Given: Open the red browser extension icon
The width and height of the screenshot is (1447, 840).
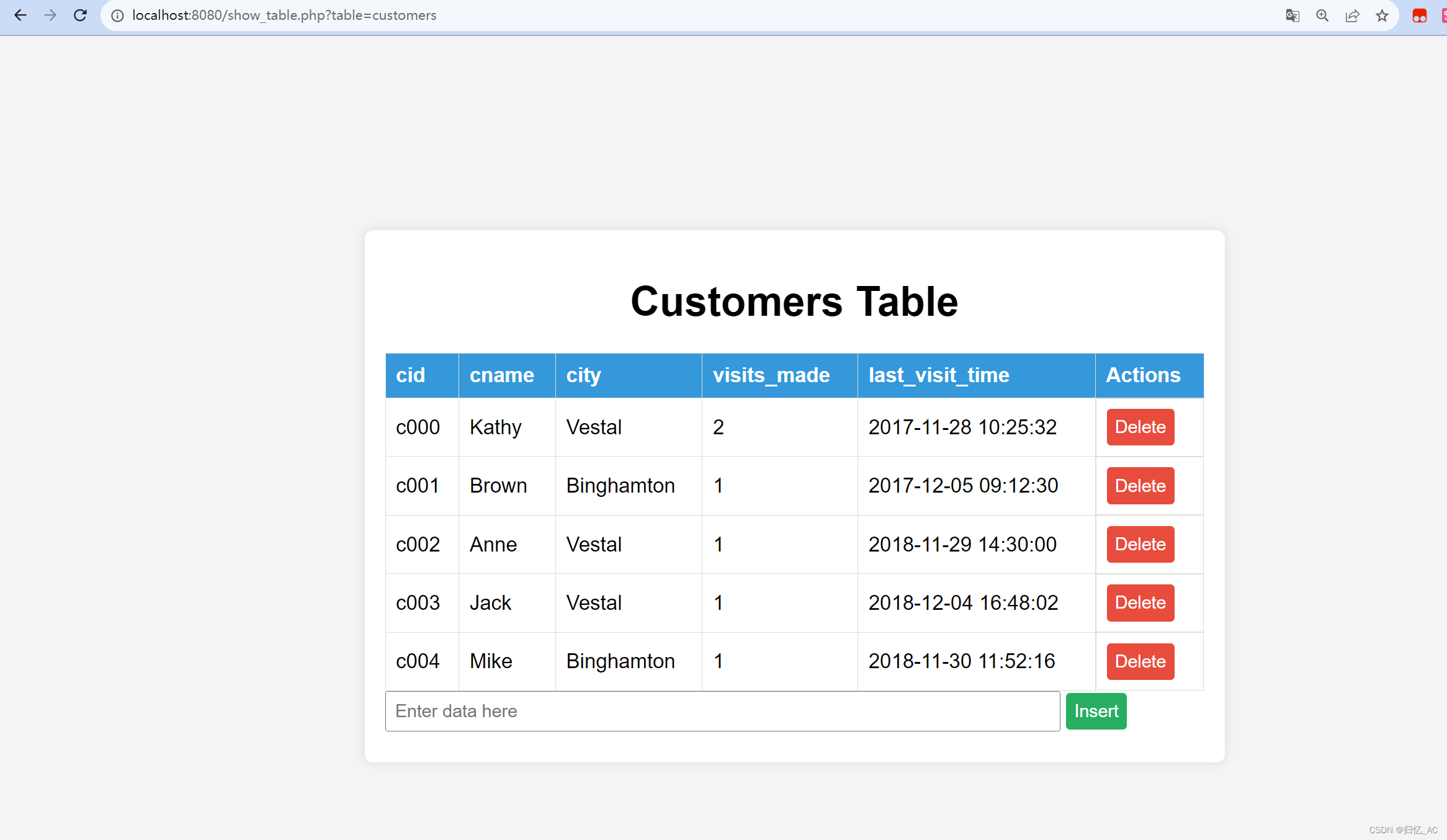Looking at the screenshot, I should [1420, 16].
